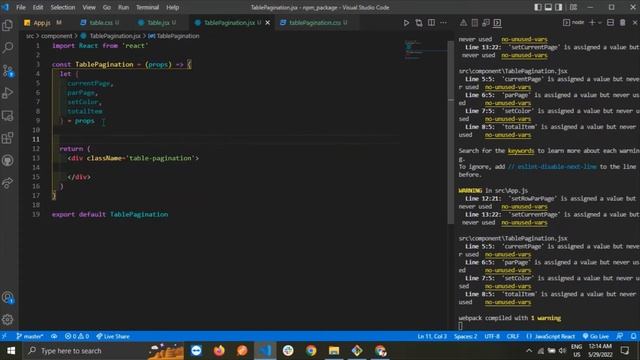
Task: Open the GitHub view in activity bar
Action: (x=8, y=160)
